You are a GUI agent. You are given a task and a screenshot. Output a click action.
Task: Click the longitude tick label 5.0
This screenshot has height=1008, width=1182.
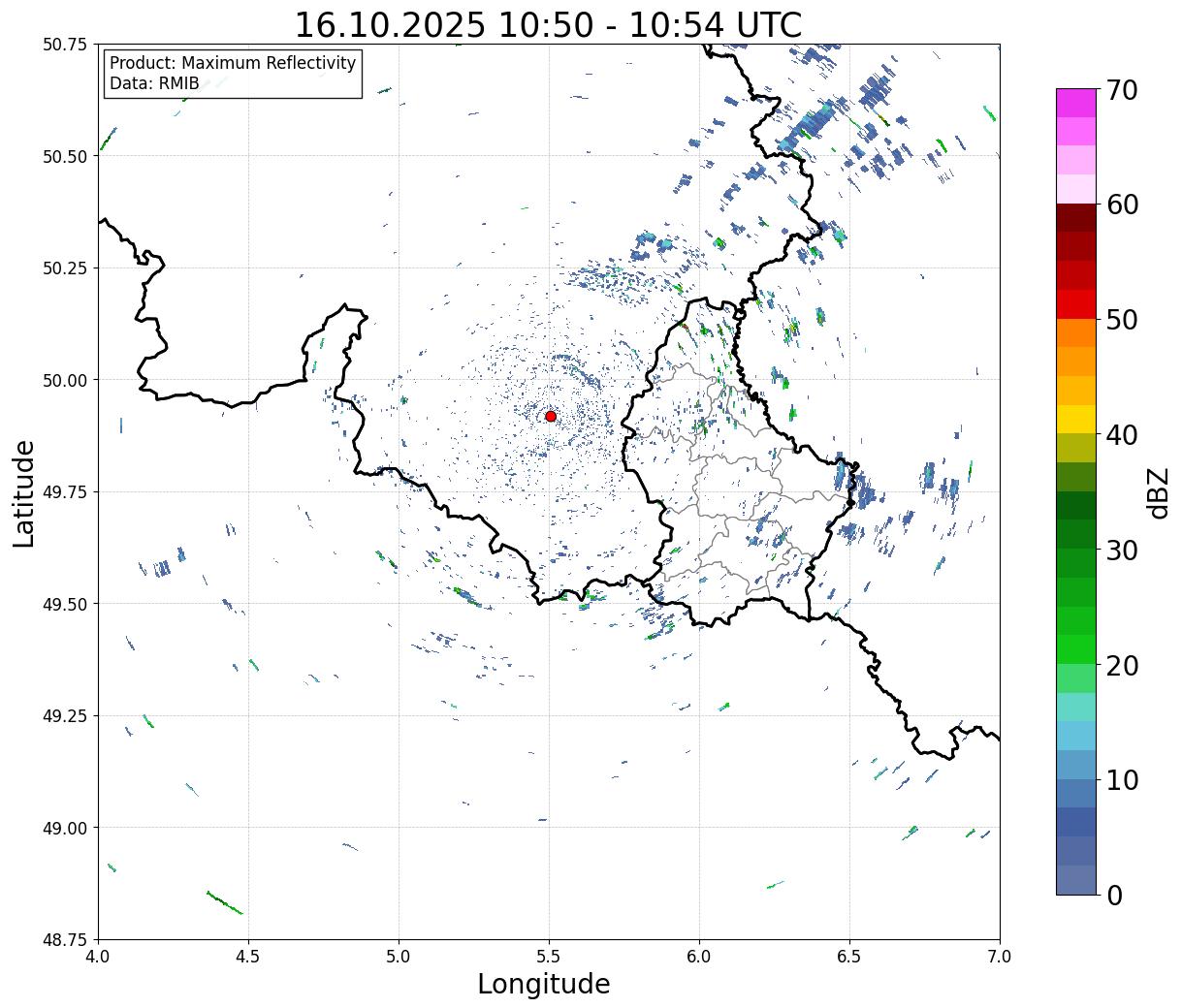(399, 957)
